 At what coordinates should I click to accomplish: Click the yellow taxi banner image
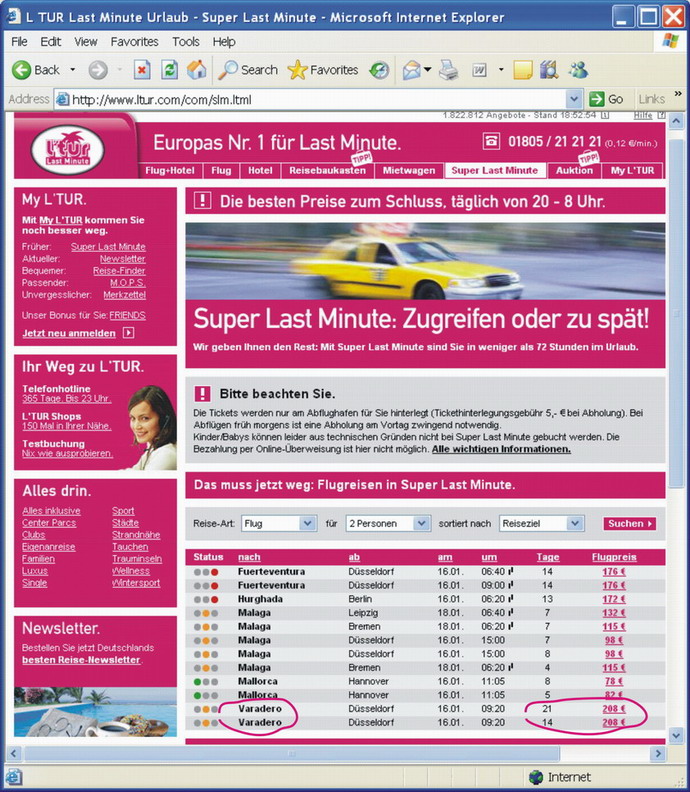pos(425,261)
